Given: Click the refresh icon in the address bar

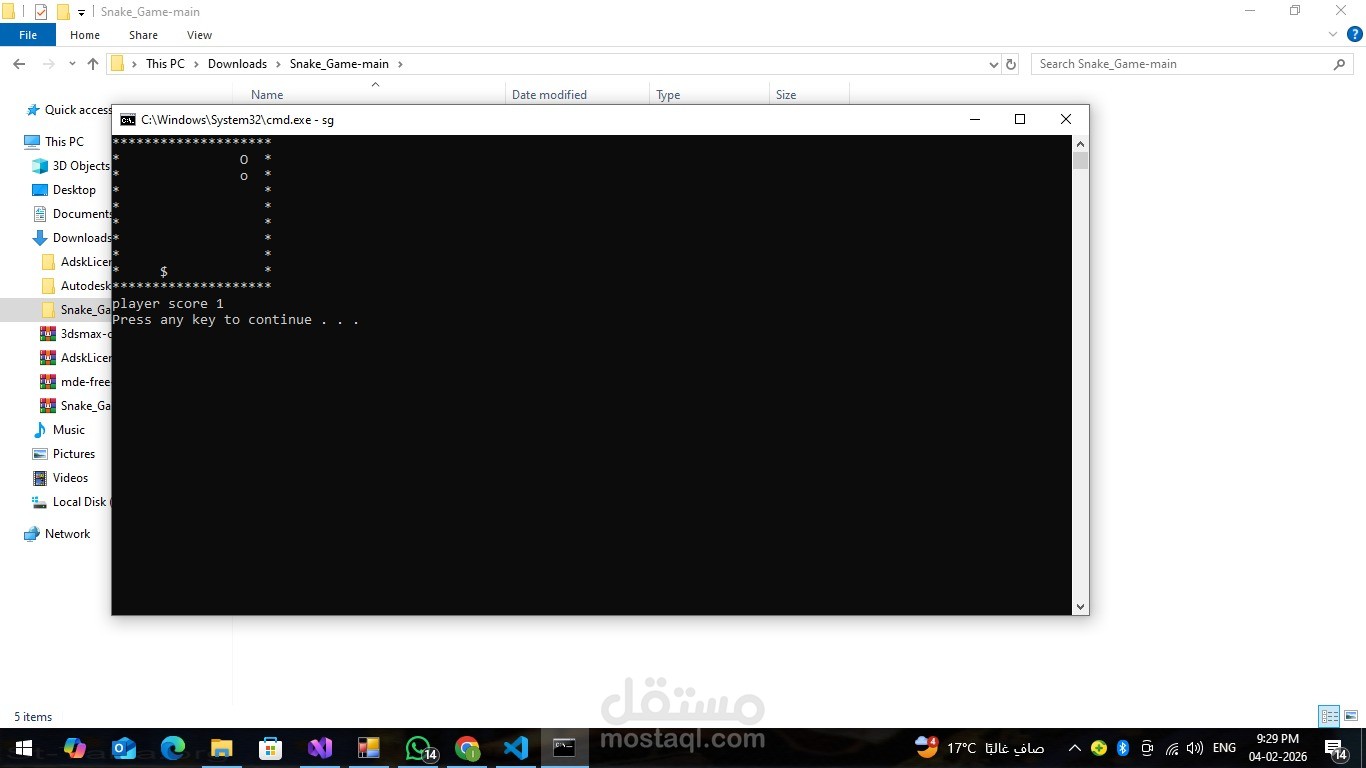Looking at the screenshot, I should [1010, 63].
